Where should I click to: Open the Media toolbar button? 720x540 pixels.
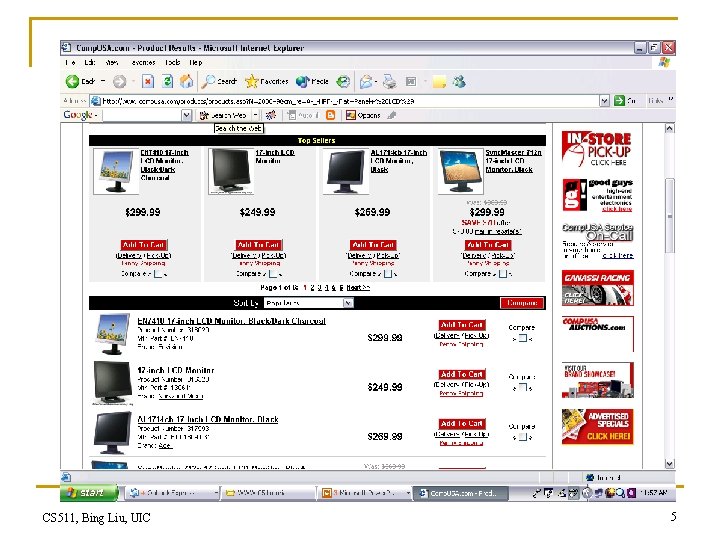[312, 82]
